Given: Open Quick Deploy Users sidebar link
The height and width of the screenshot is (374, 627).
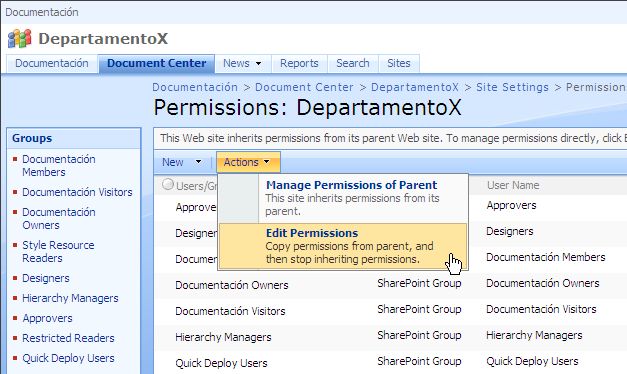Looking at the screenshot, I should (68, 358).
